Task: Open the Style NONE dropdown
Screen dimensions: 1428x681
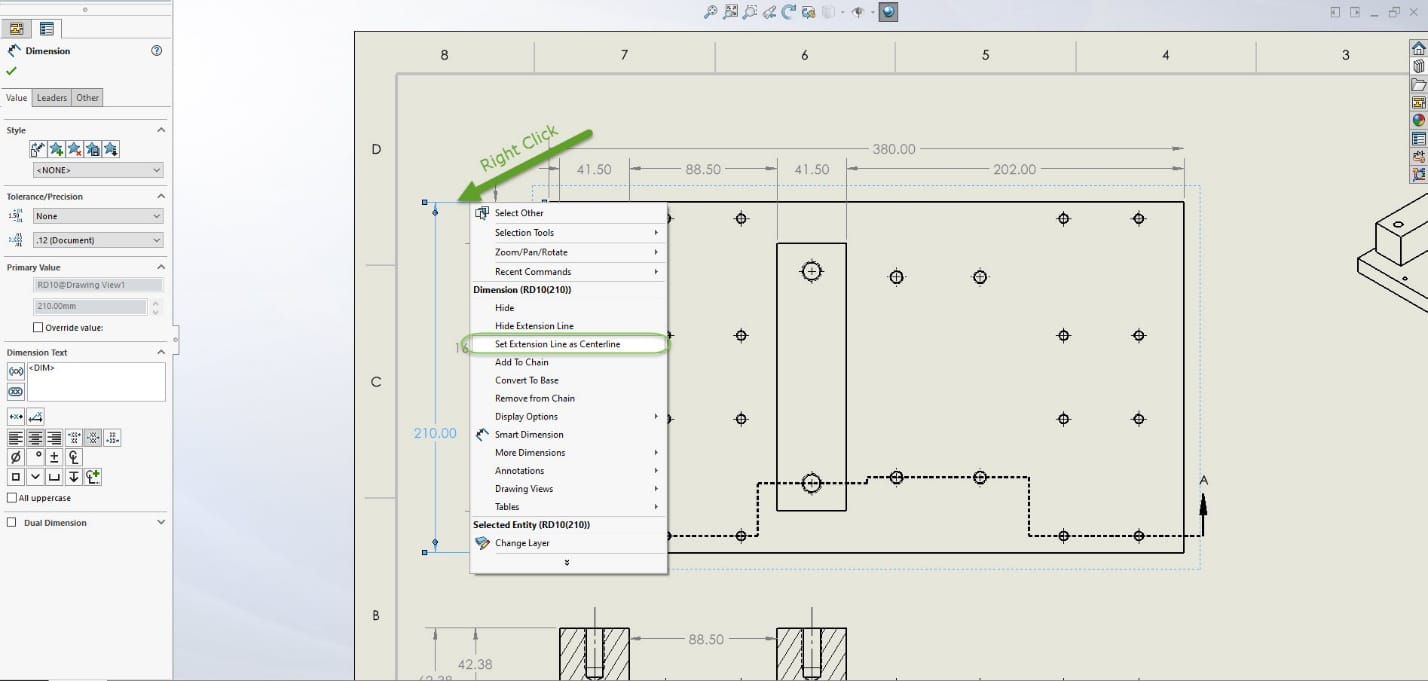Action: pos(96,170)
